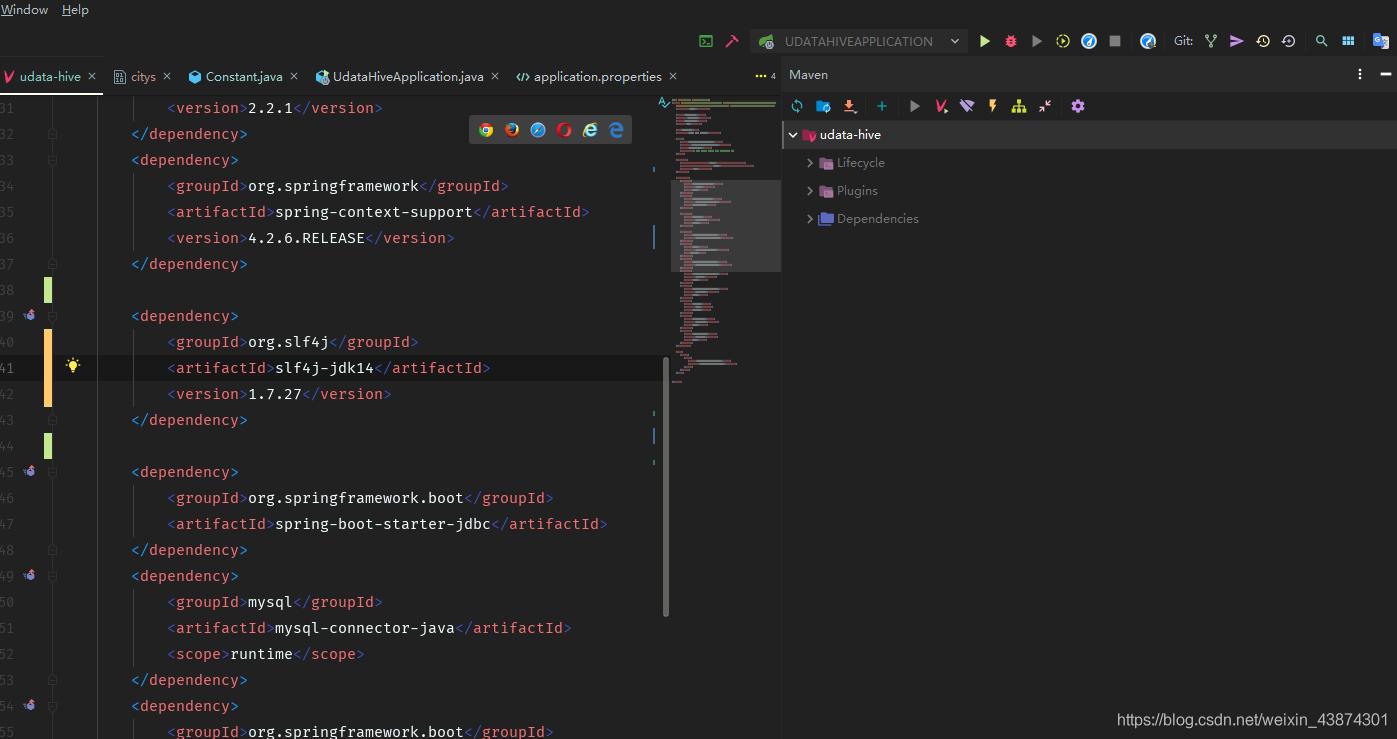This screenshot has height=739, width=1397.
Task: Open the Help menu
Action: pyautogui.click(x=75, y=10)
